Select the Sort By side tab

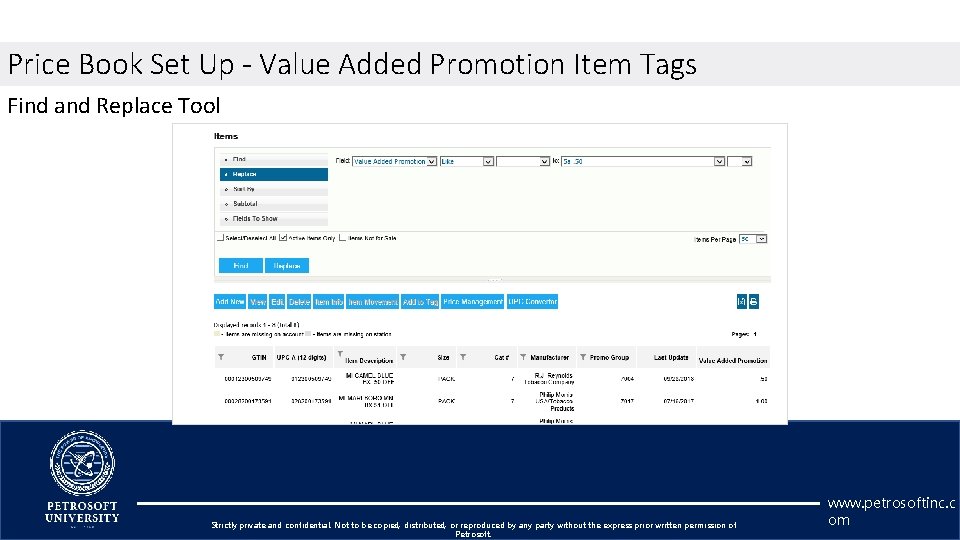[x=274, y=189]
